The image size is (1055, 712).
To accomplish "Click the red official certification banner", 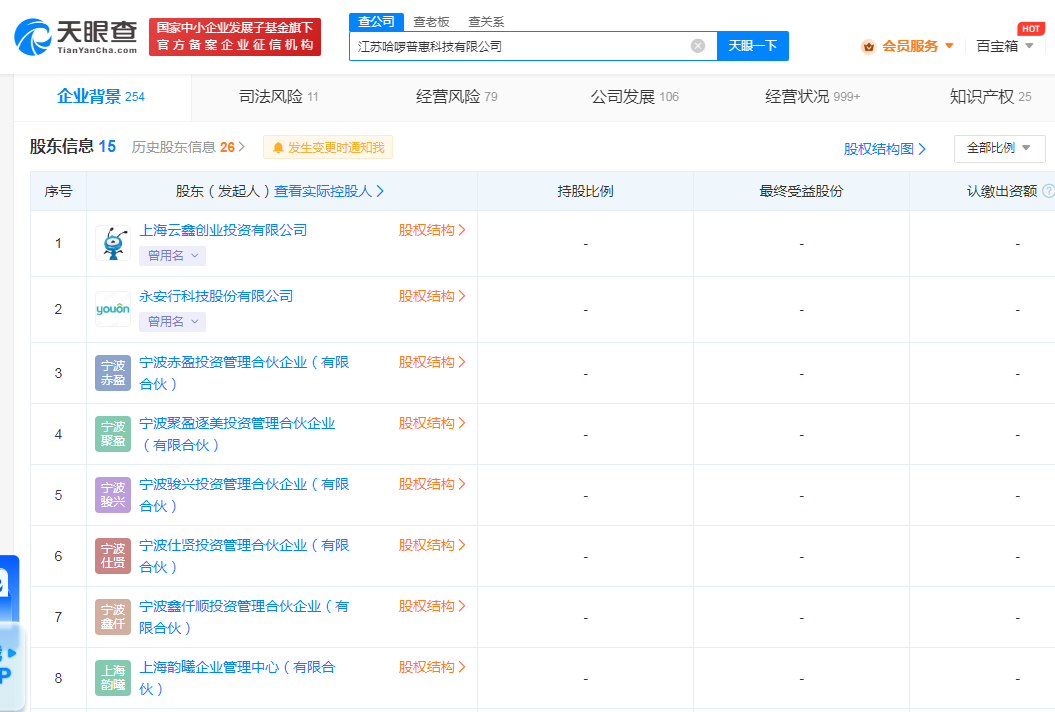I will click(x=235, y=37).
